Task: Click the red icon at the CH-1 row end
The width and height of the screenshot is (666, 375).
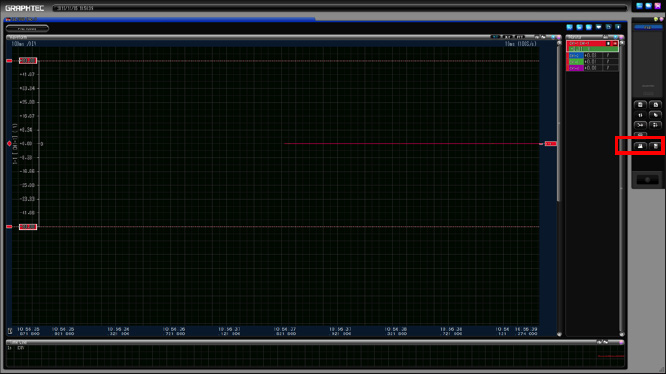Action: (x=615, y=43)
